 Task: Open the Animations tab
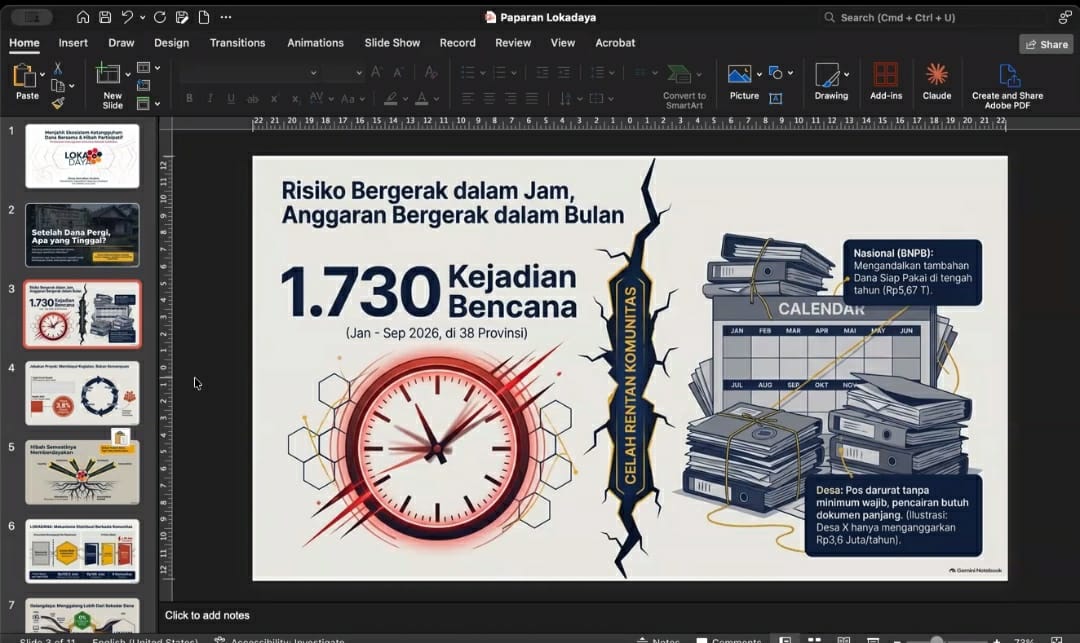click(315, 43)
